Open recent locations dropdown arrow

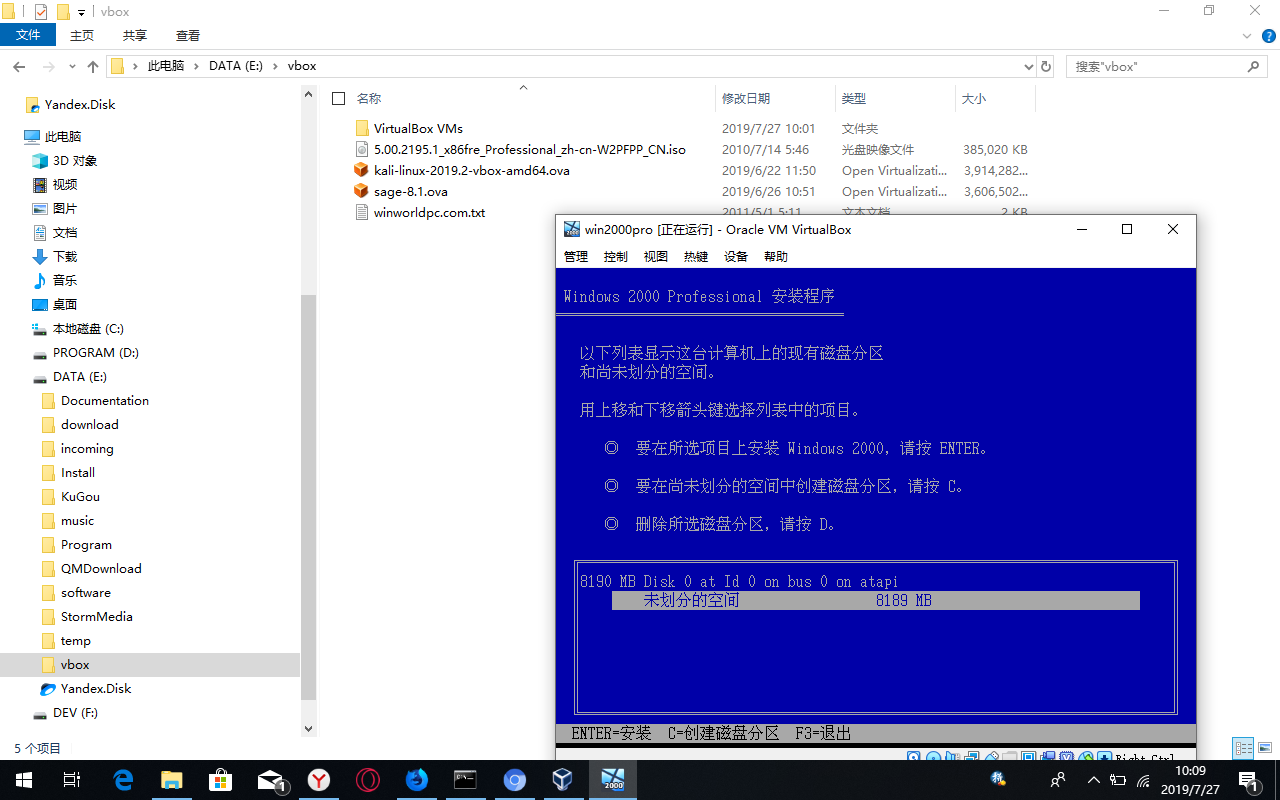coord(70,66)
